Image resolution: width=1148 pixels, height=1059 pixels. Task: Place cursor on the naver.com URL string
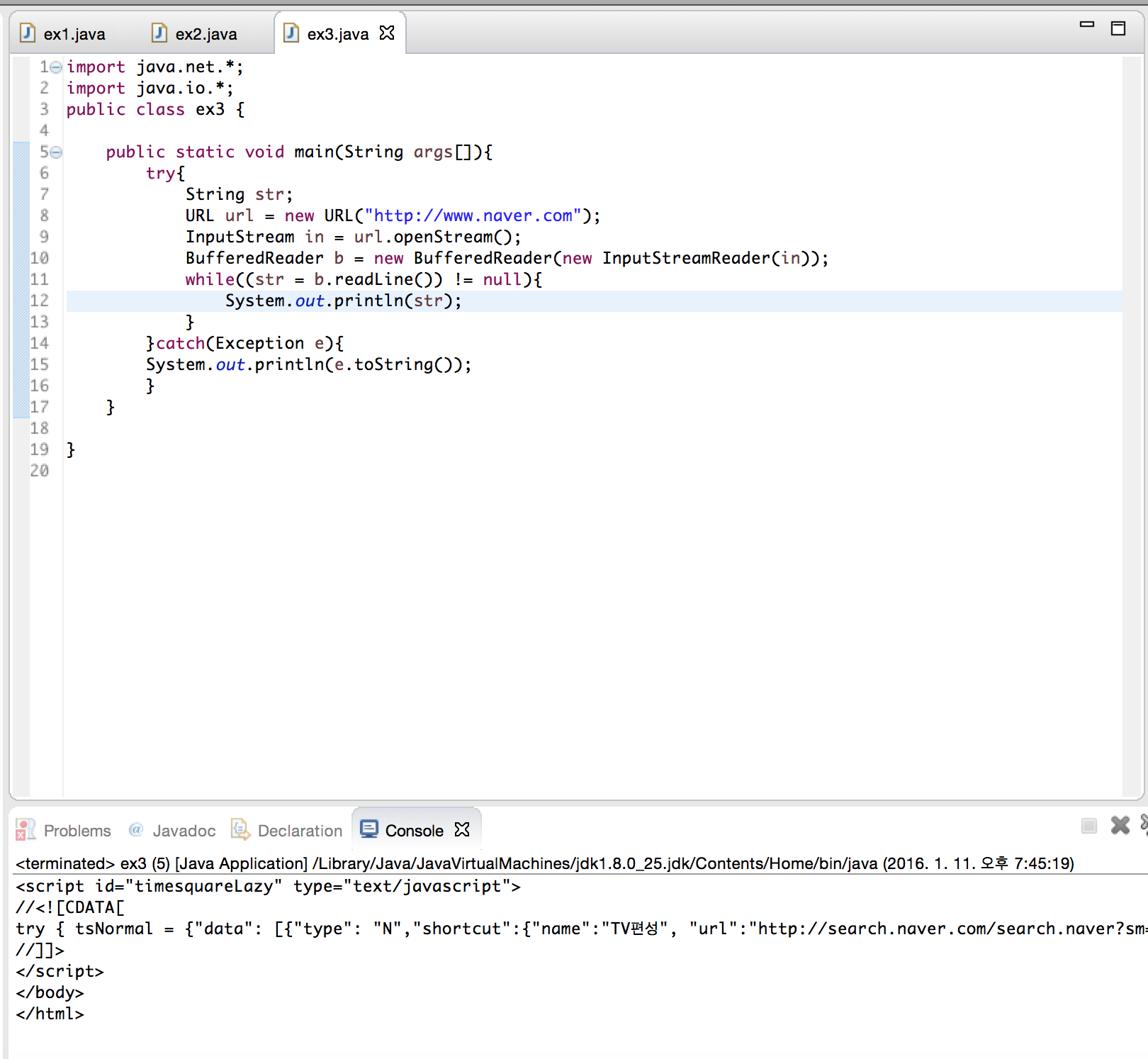point(473,215)
